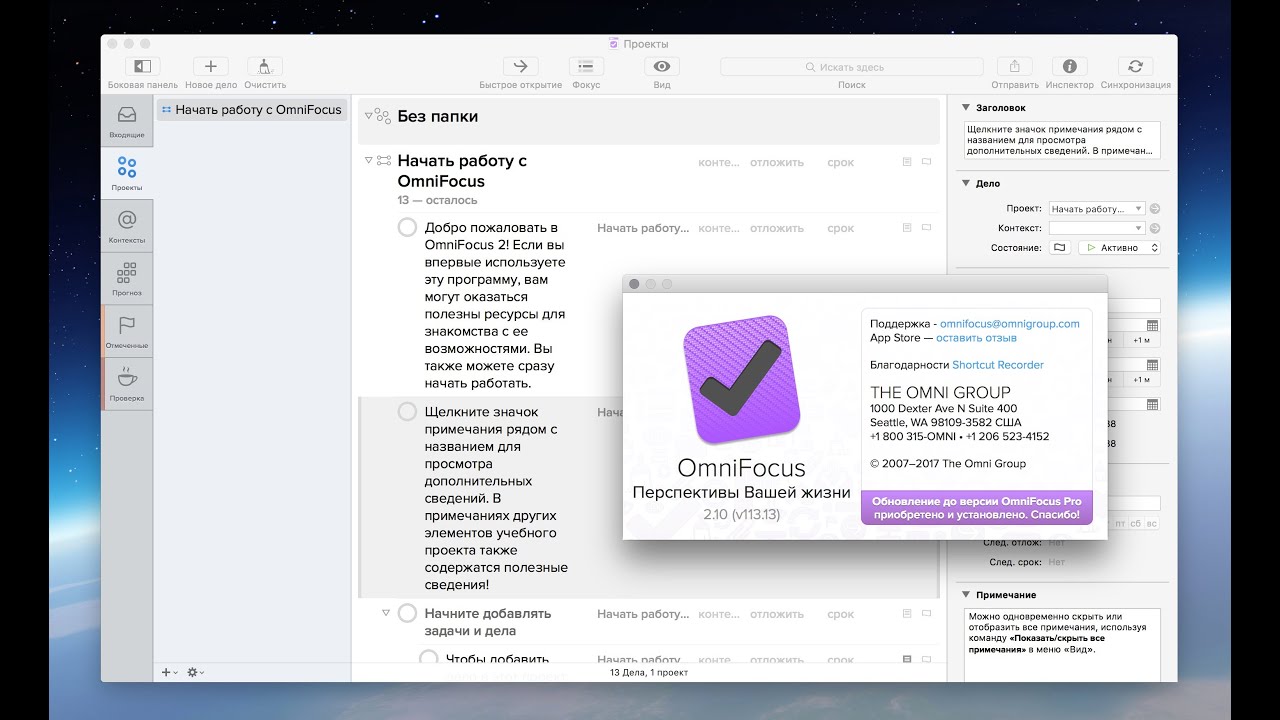Open note icon of Чтобы добавить row

click(907, 659)
